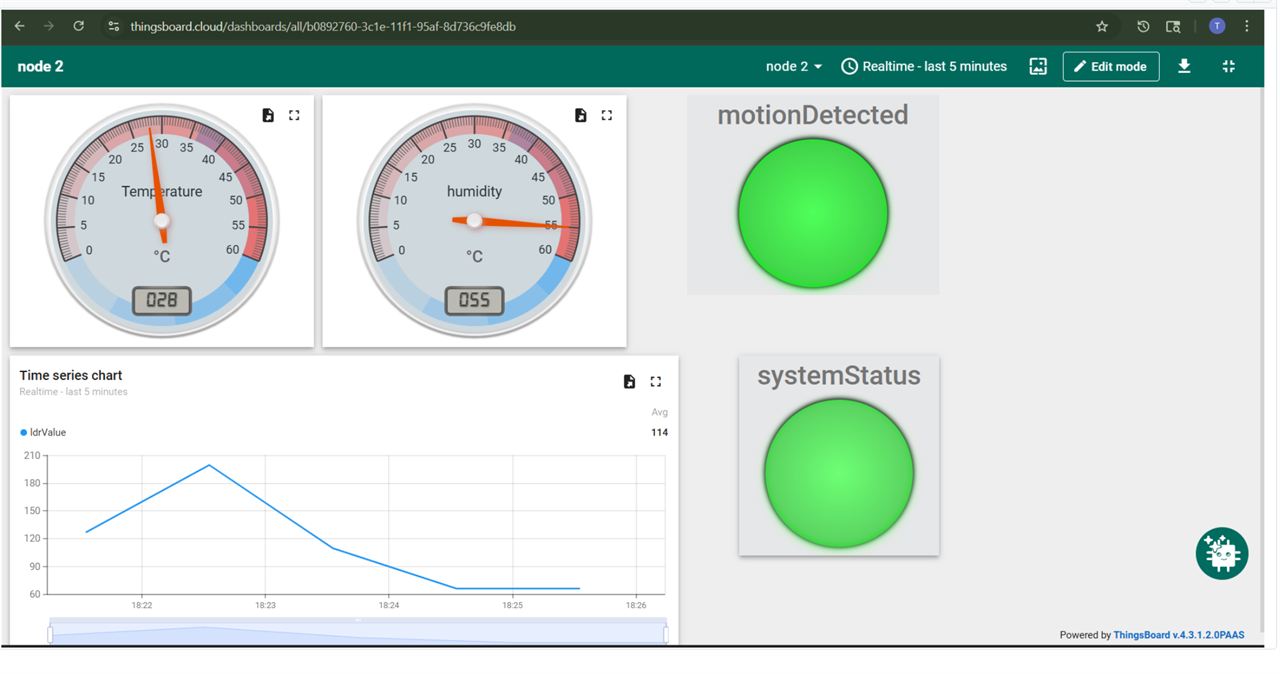Click the 210 y-axis label

(32, 456)
